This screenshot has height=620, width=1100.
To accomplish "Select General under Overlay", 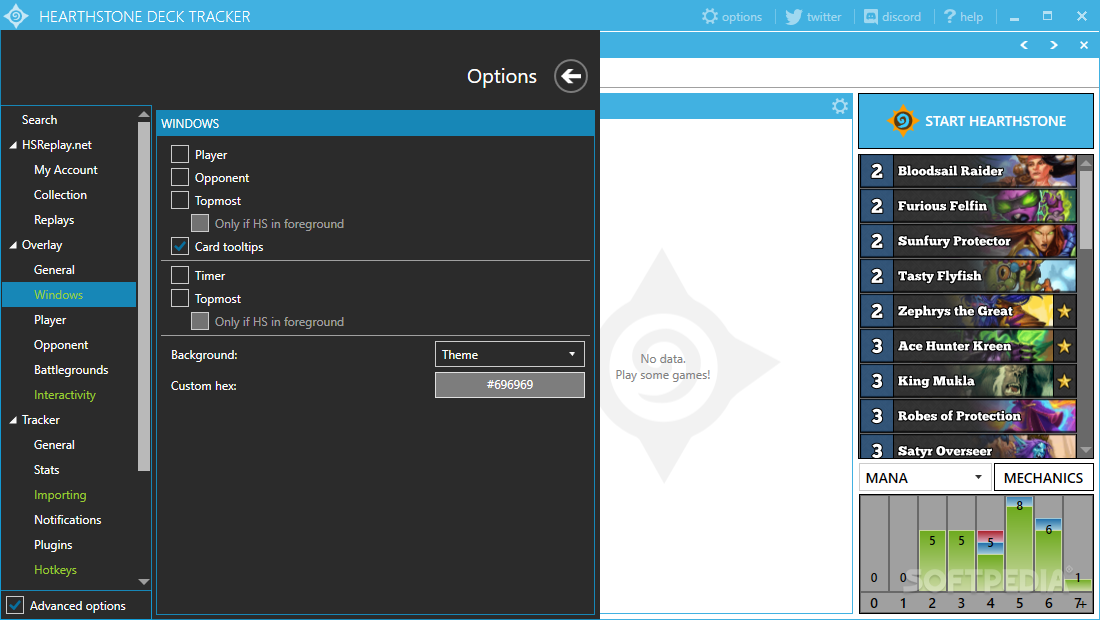I will point(54,270).
